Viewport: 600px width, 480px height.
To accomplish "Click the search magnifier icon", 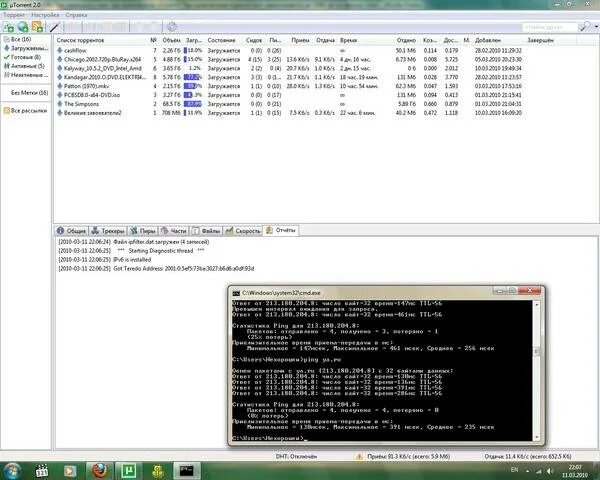I will pos(585,26).
